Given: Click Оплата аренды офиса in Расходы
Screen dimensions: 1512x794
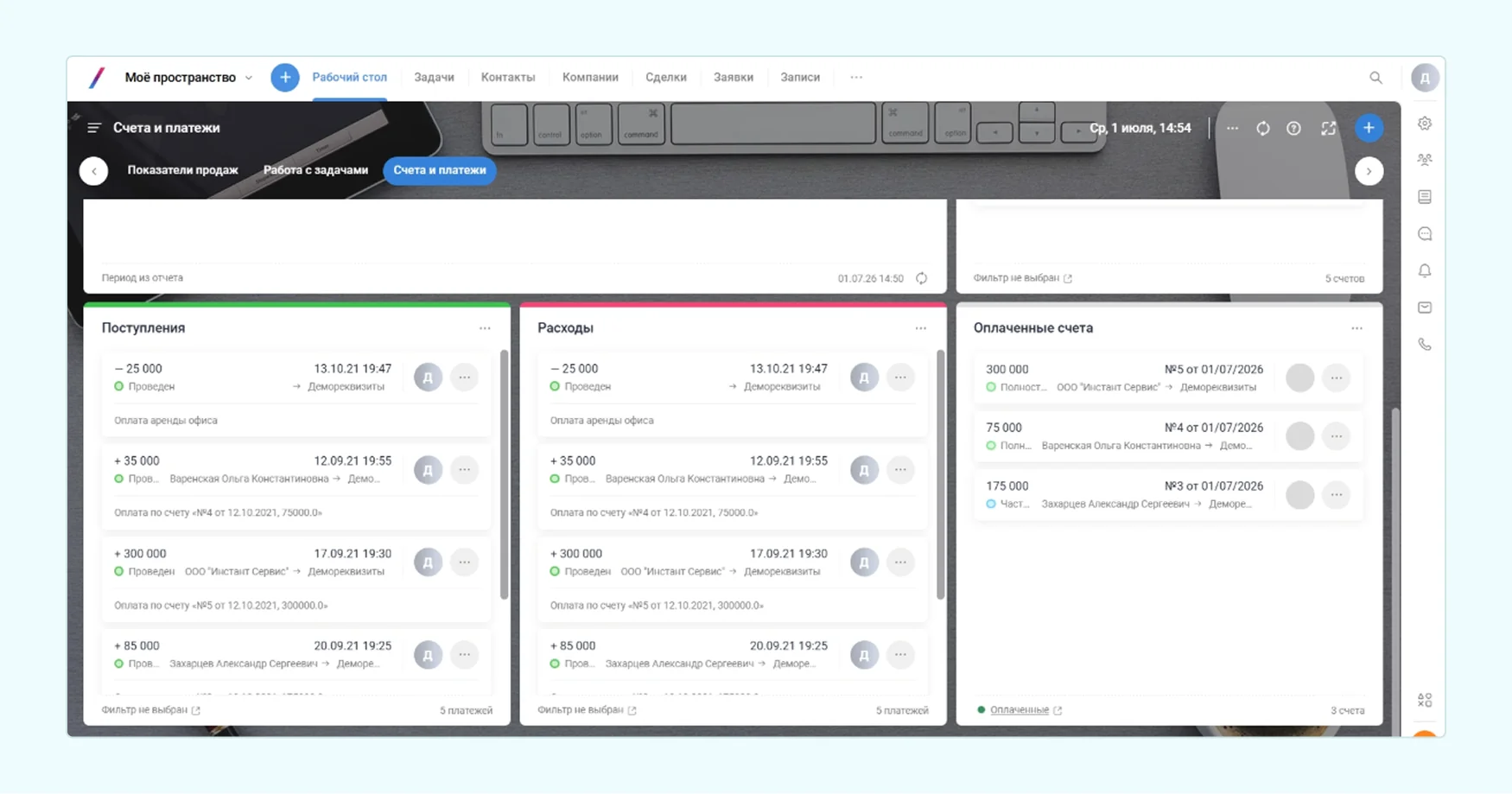Looking at the screenshot, I should coord(602,421).
